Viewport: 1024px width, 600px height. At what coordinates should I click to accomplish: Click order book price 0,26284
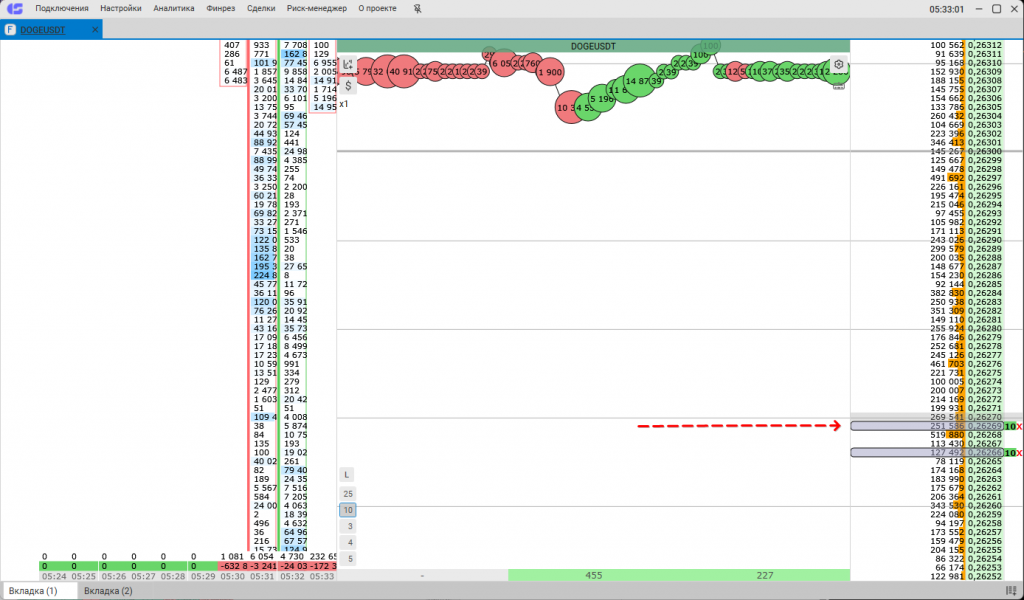click(x=984, y=293)
